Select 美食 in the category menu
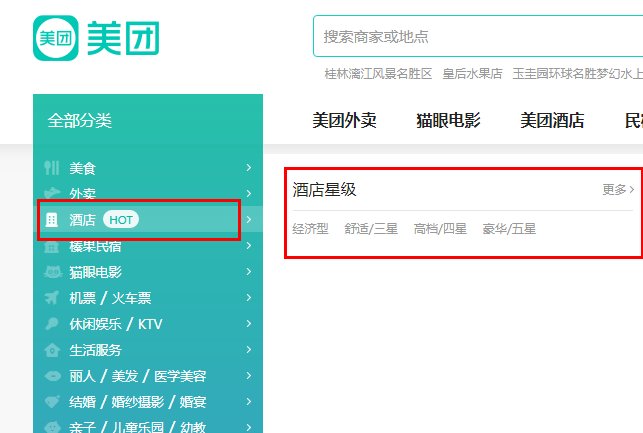The width and height of the screenshot is (643, 433). pos(82,168)
